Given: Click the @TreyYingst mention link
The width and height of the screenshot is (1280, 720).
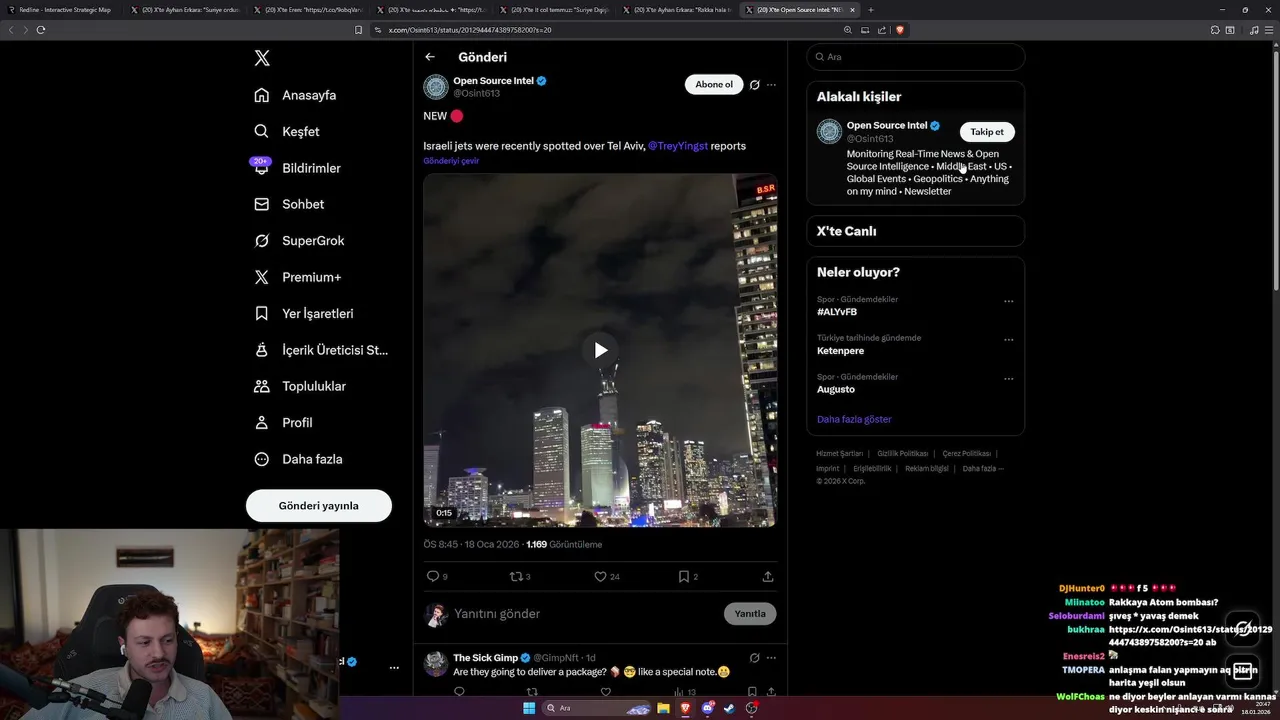Looking at the screenshot, I should 678,146.
